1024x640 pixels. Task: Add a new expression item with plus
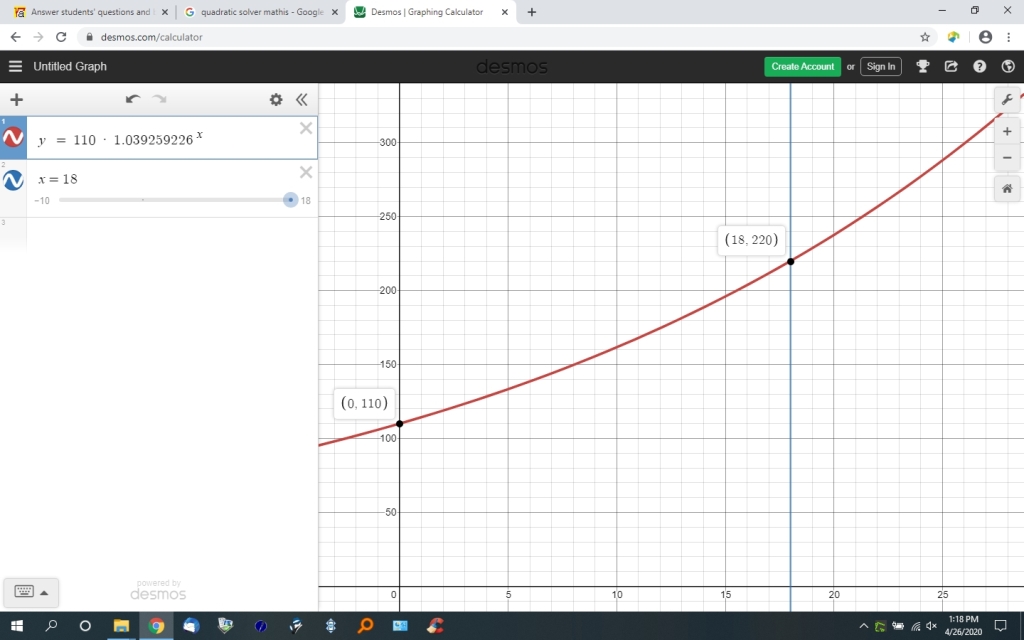16,99
